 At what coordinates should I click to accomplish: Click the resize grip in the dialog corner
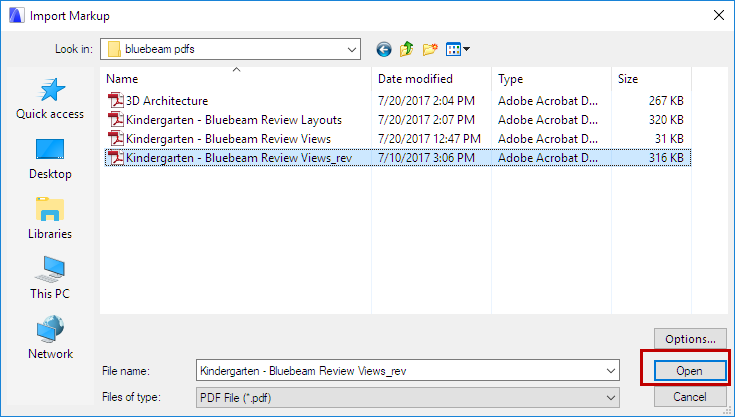728,410
